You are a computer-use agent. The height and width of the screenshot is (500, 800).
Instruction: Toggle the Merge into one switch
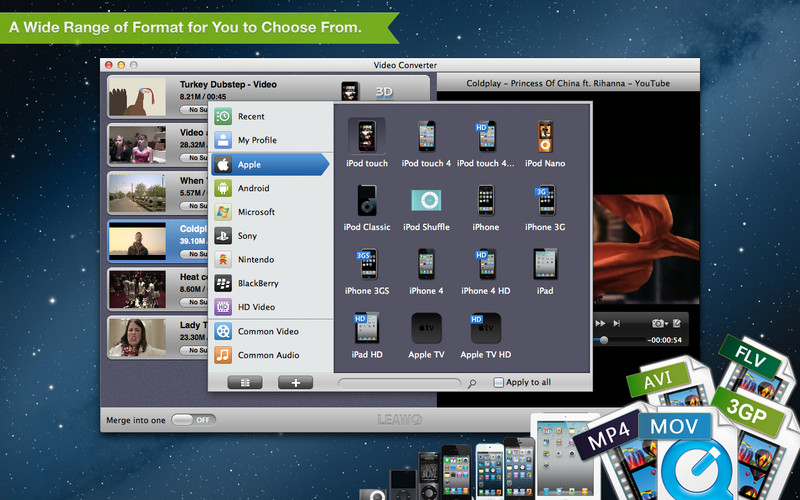pos(193,420)
